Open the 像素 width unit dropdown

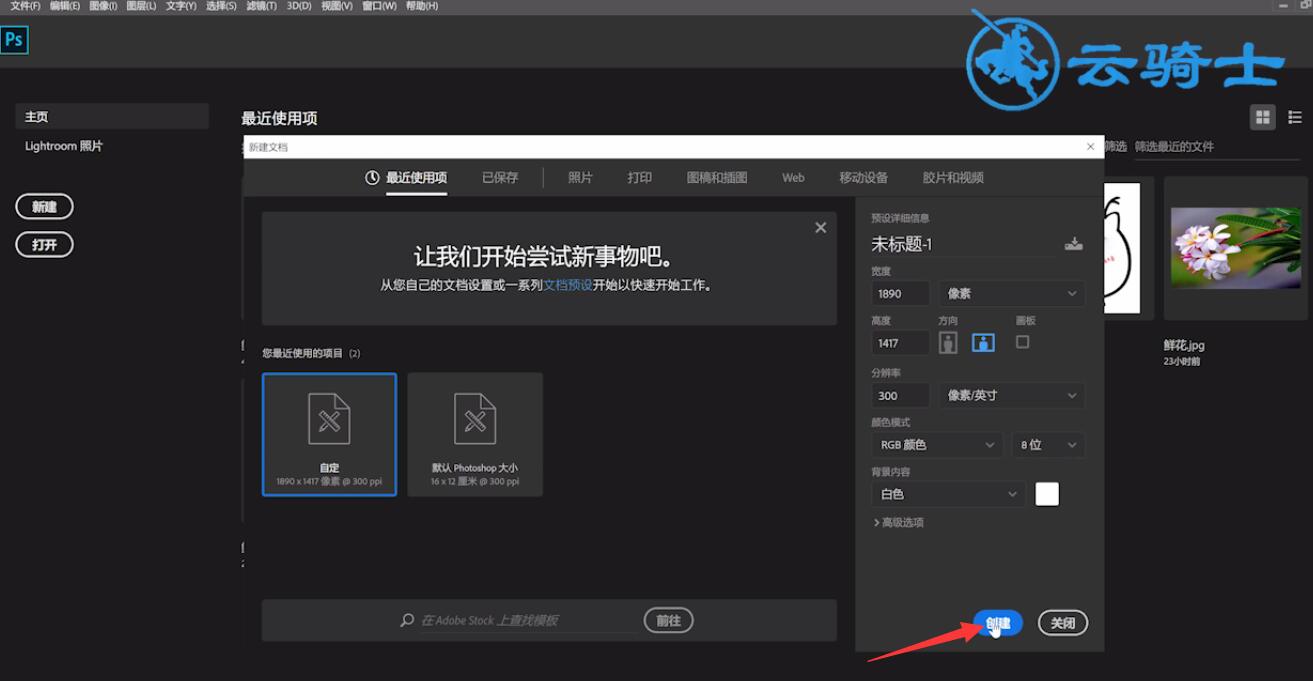pyautogui.click(x=1012, y=293)
